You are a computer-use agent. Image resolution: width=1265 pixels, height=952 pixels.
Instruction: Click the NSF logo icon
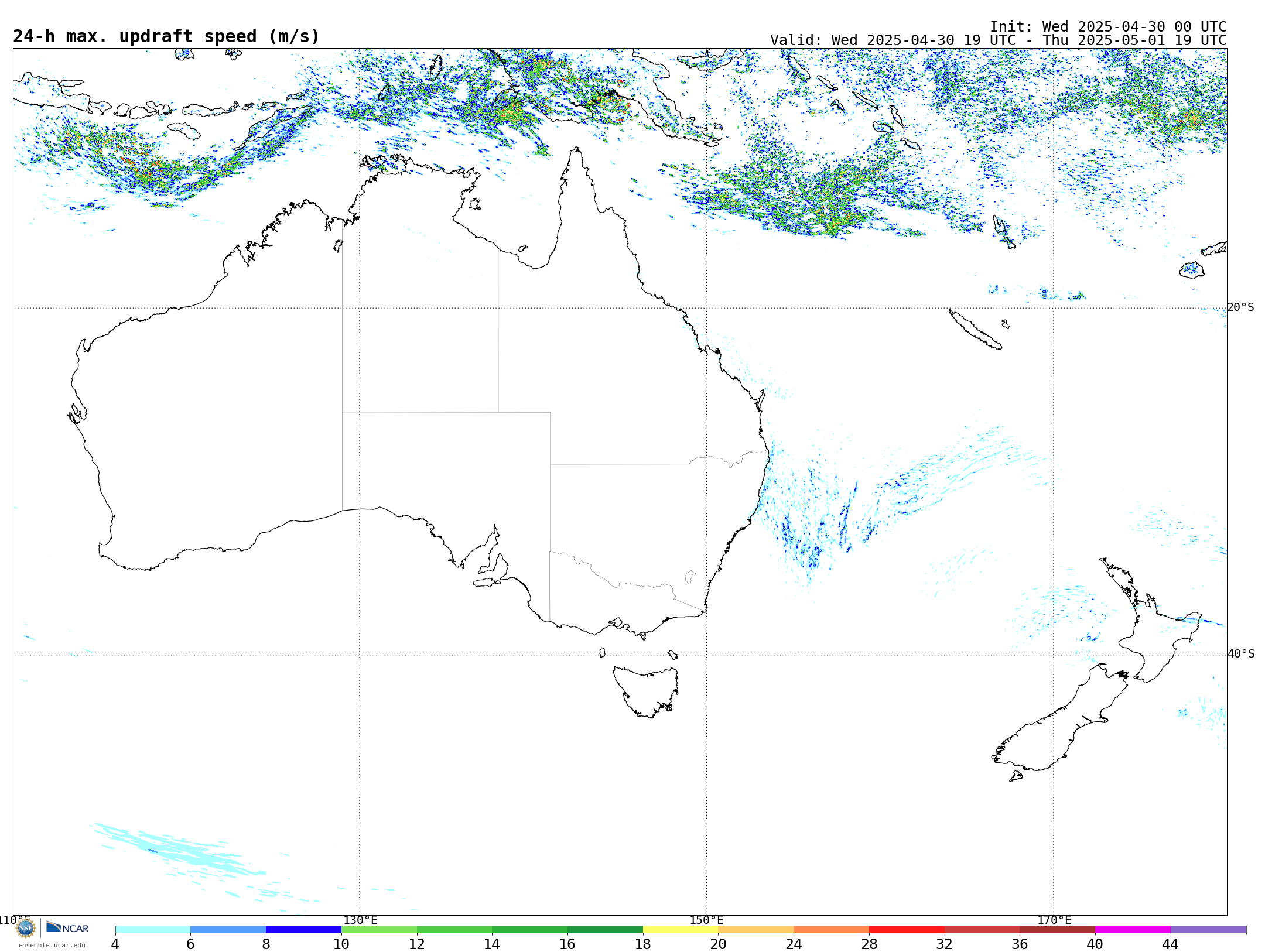pyautogui.click(x=26, y=928)
